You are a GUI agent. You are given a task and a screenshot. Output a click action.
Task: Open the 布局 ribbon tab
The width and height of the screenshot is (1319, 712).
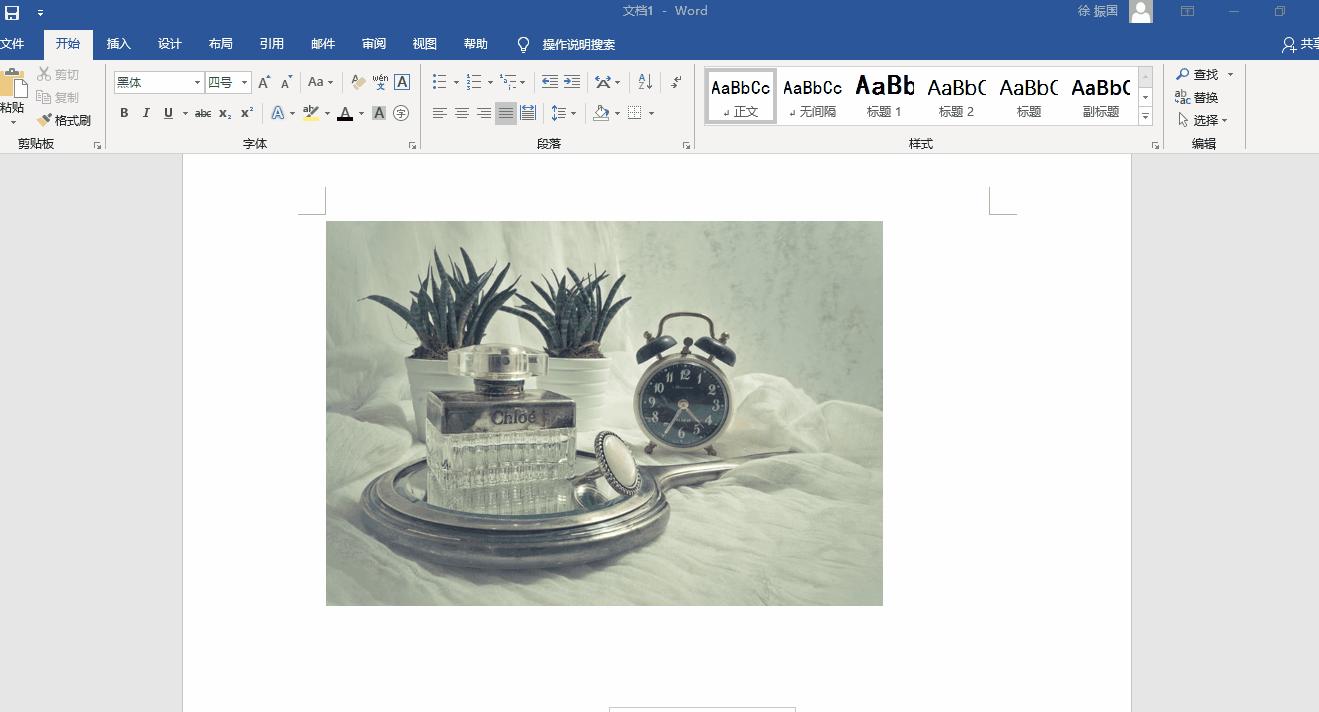click(x=220, y=44)
